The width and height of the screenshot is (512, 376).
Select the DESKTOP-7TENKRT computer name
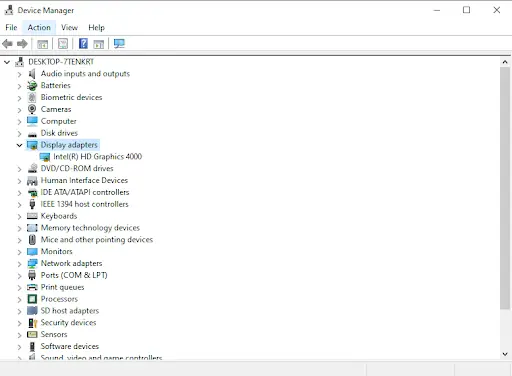coord(61,62)
